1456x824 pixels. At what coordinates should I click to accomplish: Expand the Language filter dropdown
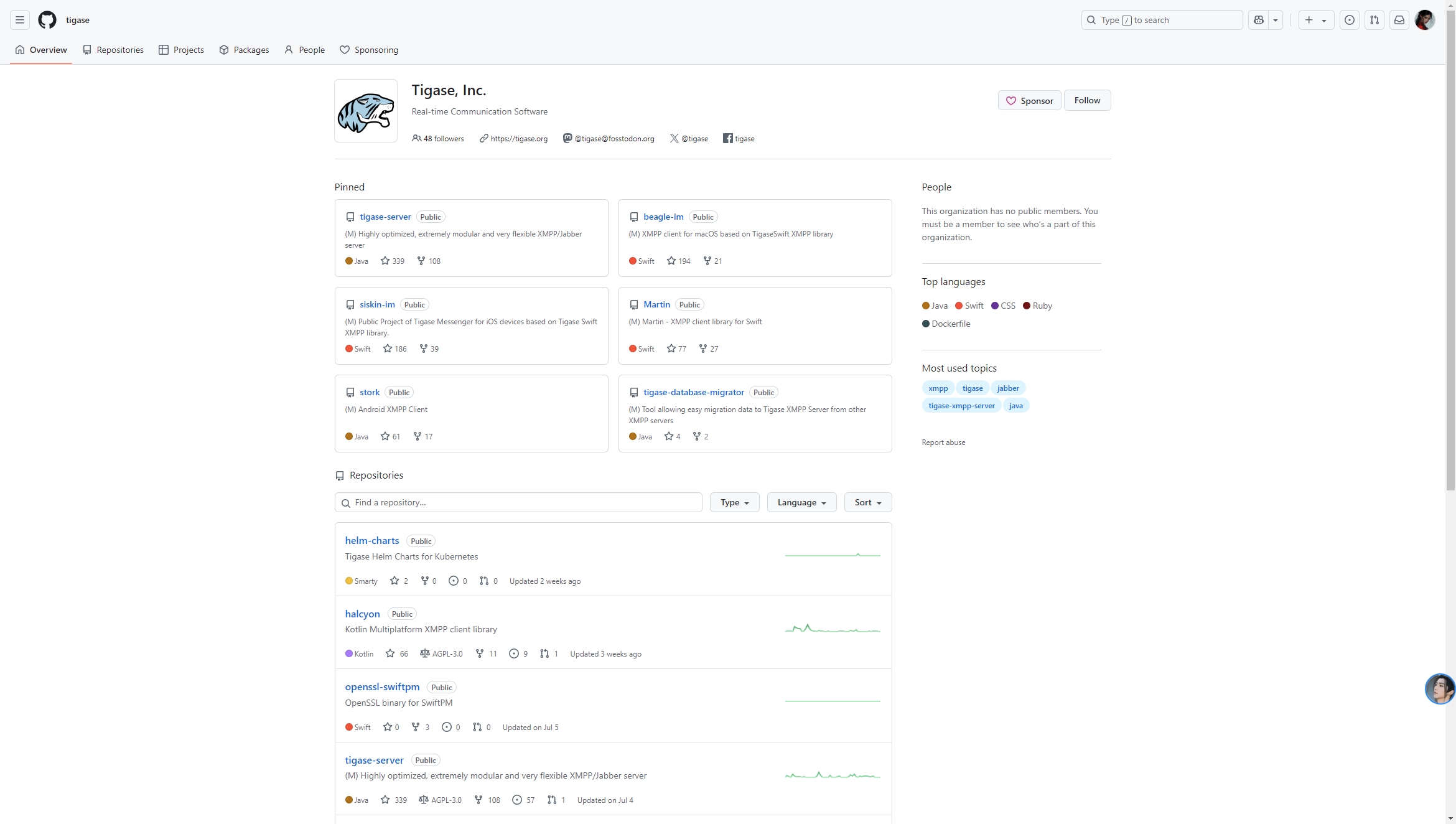point(801,502)
